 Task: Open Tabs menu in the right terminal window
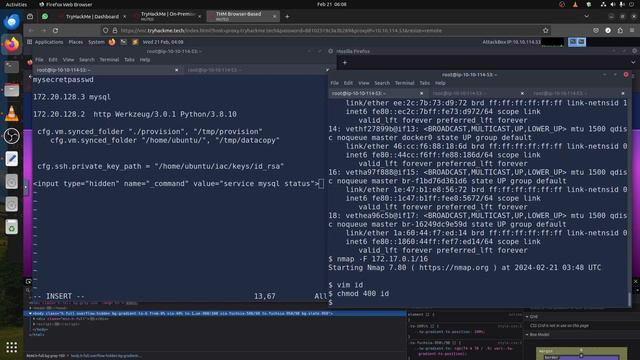pos(424,83)
